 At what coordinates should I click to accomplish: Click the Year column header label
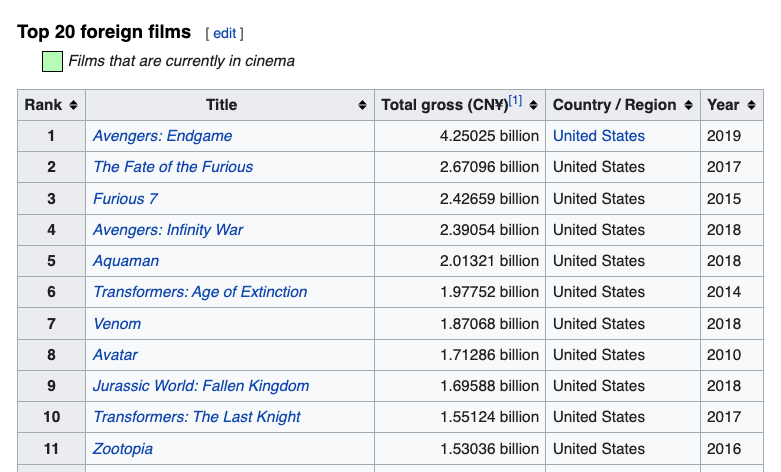[x=723, y=105]
